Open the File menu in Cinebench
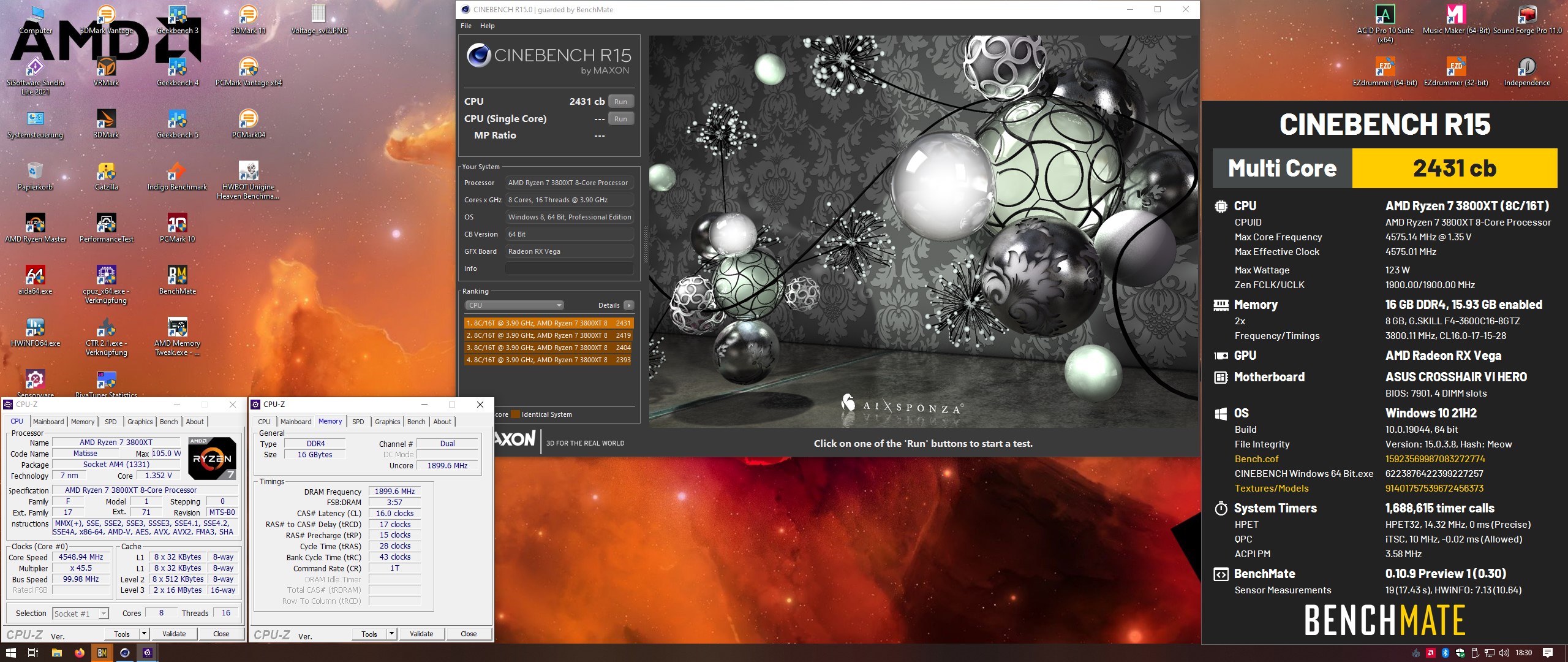This screenshot has height=662, width=1568. tap(466, 26)
